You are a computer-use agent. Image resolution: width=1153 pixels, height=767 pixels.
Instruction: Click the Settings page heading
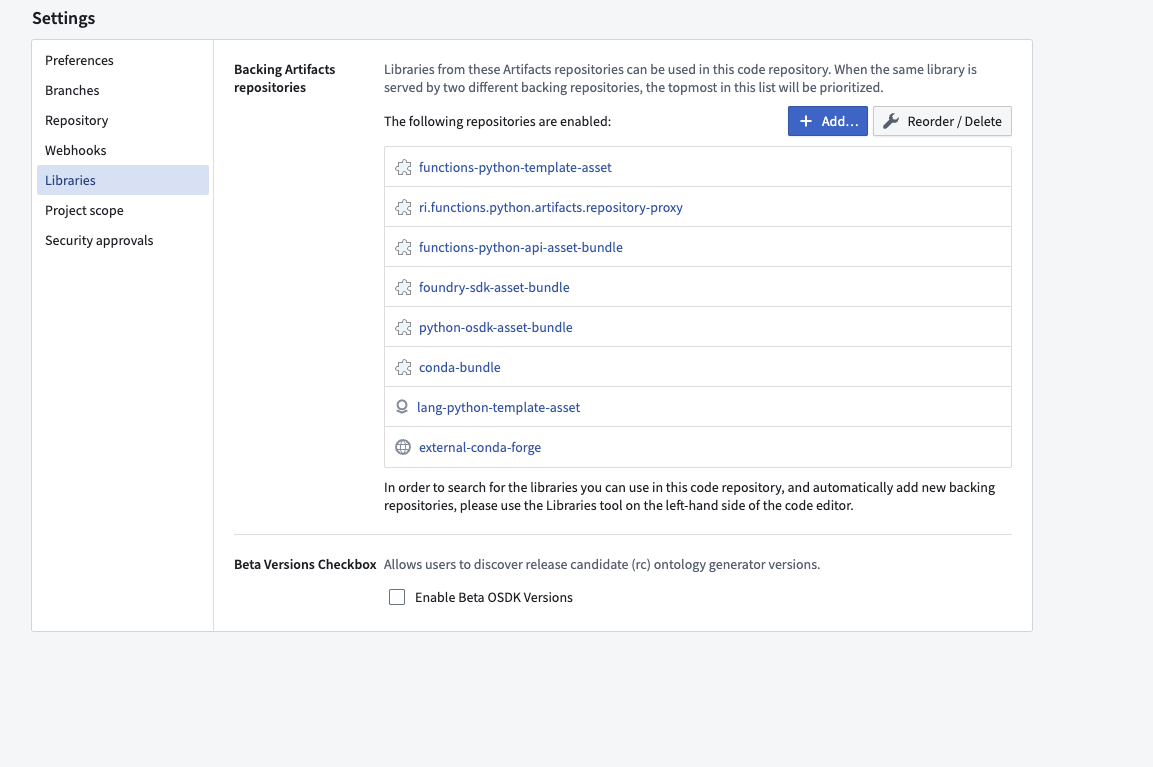63,18
